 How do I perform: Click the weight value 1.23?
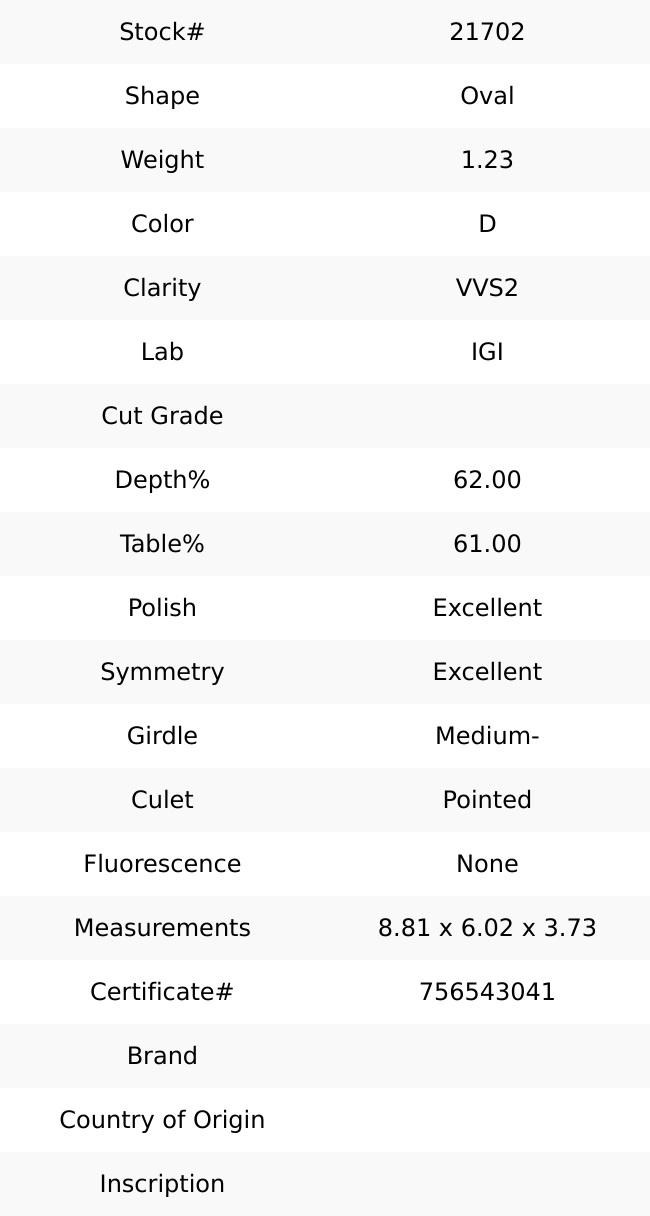(487, 160)
